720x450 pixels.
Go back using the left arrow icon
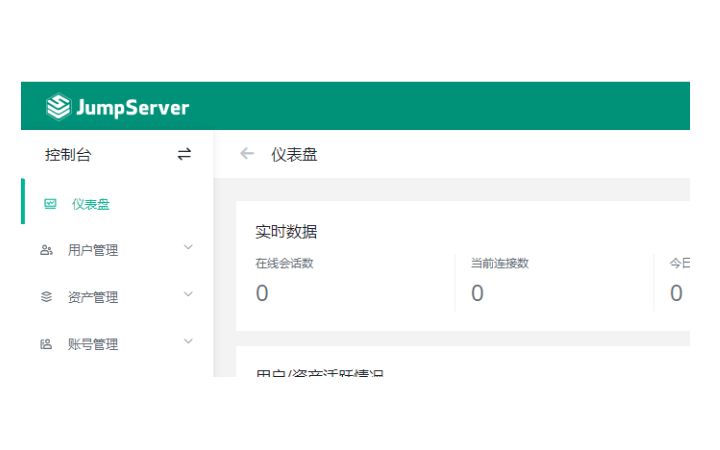click(247, 153)
